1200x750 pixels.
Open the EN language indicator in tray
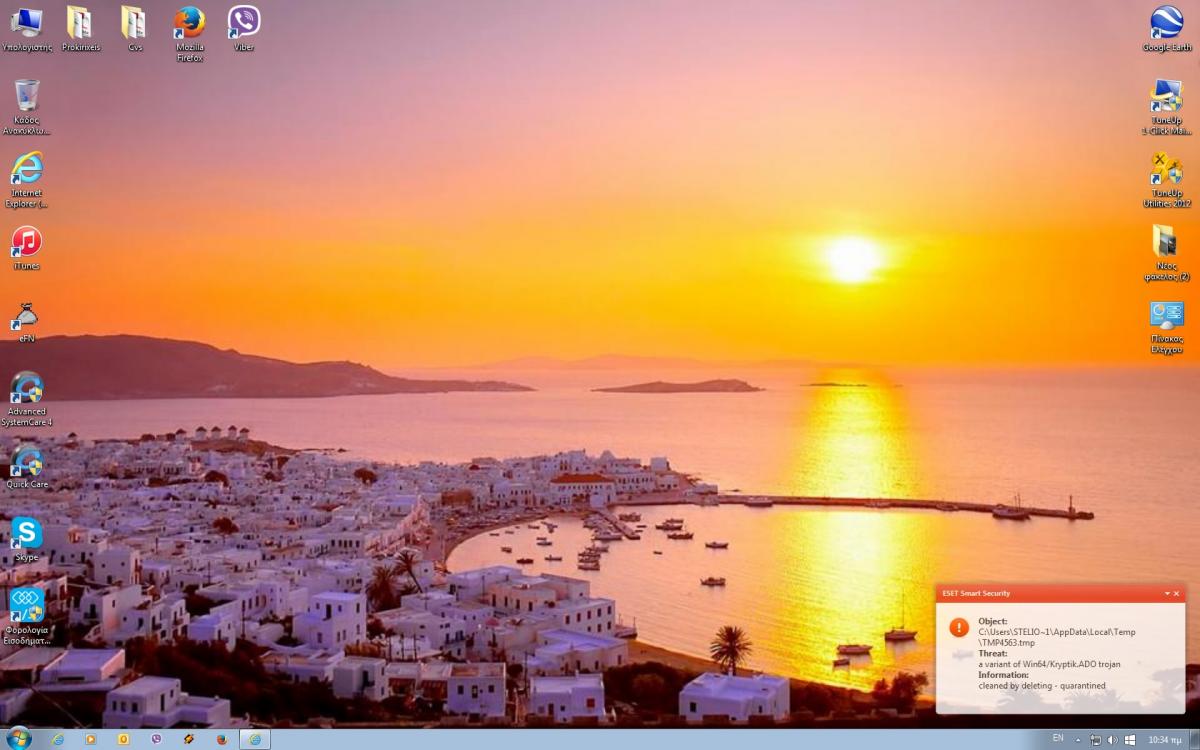click(x=1058, y=738)
